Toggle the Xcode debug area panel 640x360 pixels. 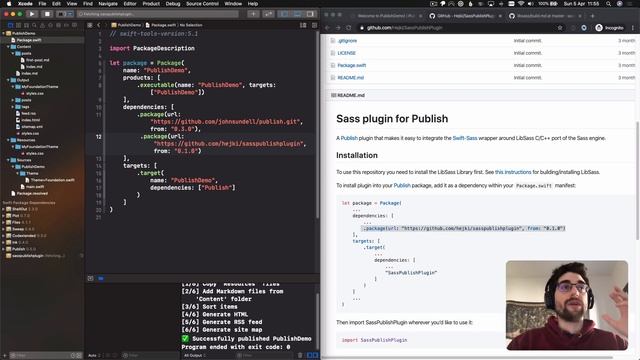(298, 14)
